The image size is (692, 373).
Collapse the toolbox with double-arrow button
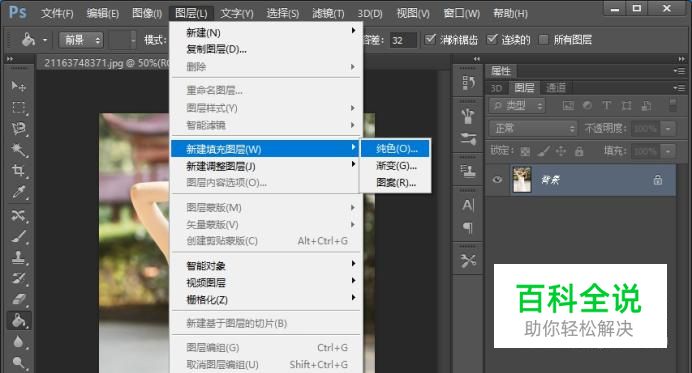coord(10,59)
